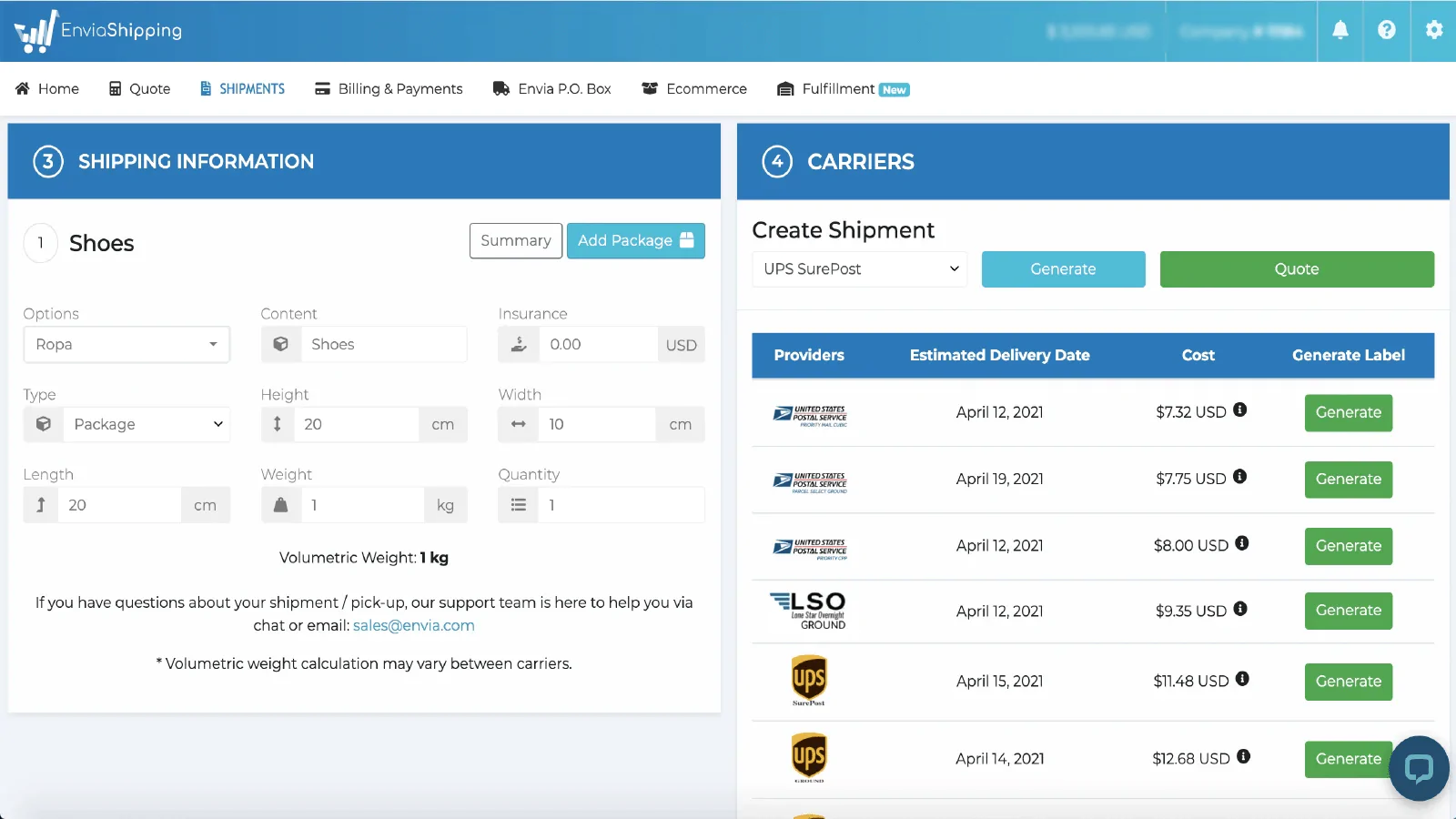
Task: Click the green Quote button
Action: [1297, 269]
